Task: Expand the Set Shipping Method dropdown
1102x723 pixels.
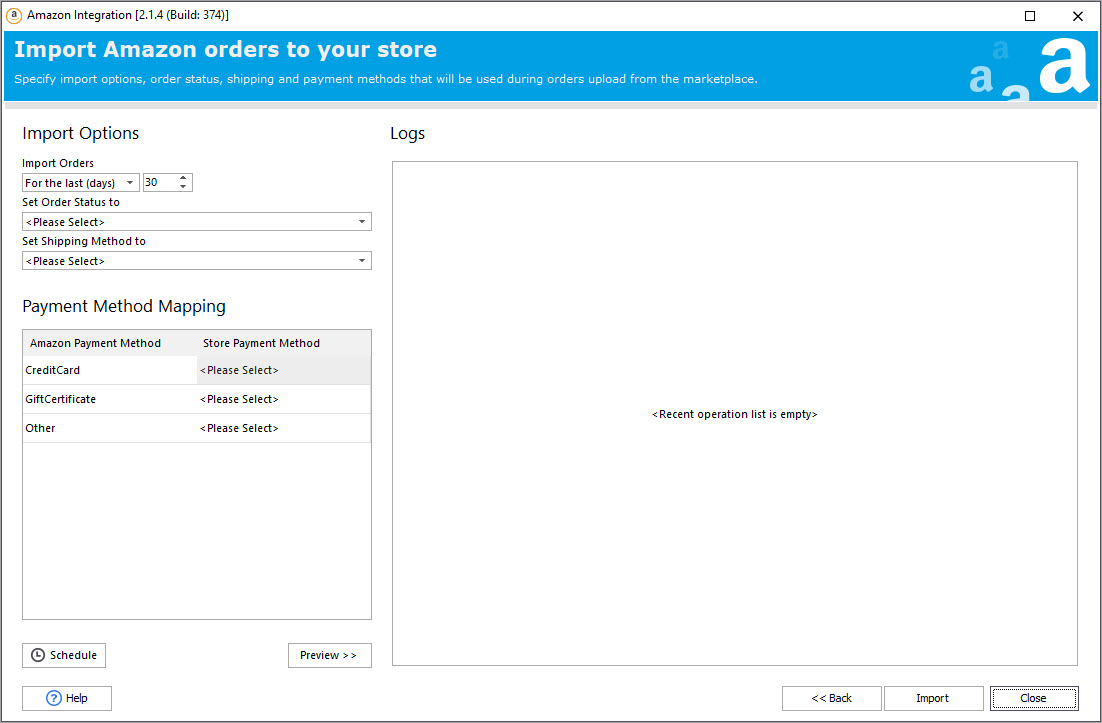Action: 197,261
